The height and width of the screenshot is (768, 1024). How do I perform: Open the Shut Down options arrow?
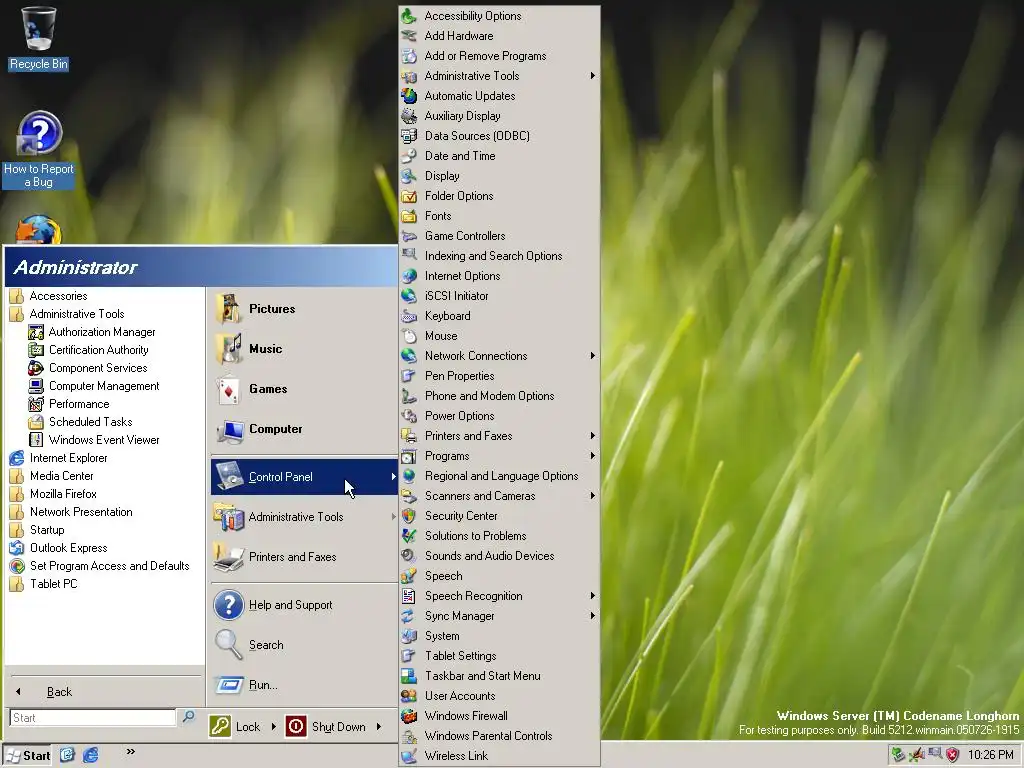pyautogui.click(x=379, y=727)
